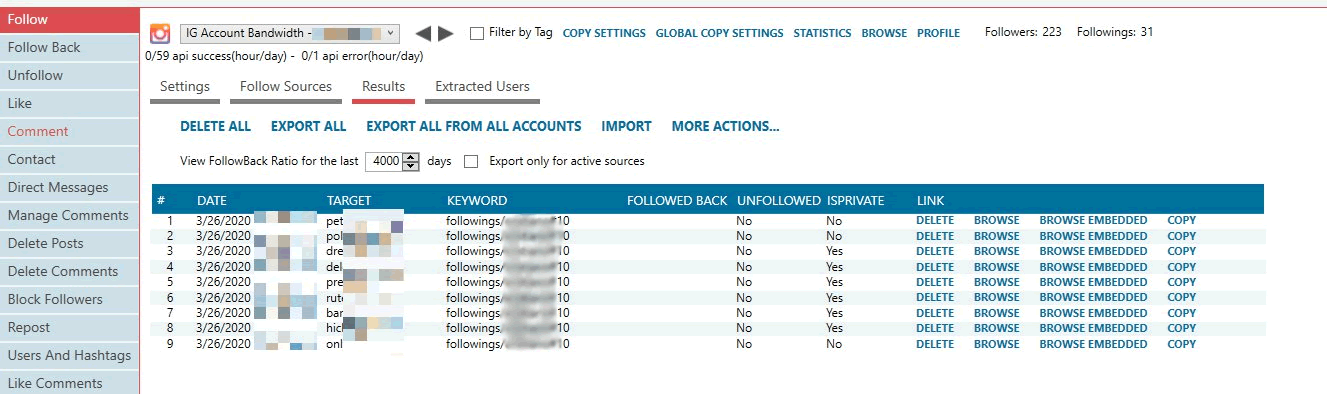Go to next account with right arrow
The height and width of the screenshot is (394, 1327).
click(x=446, y=33)
